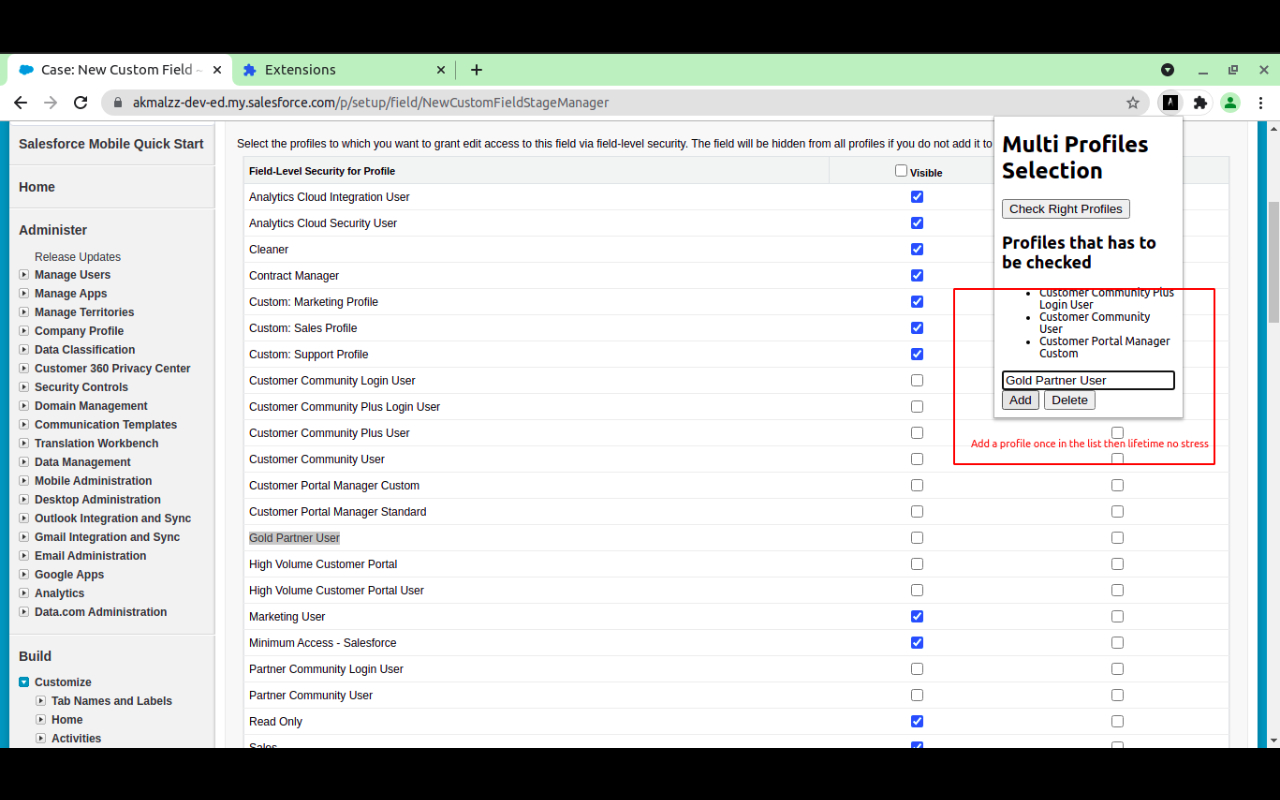Screen dimensions: 1280x800
Task: Check Read-Only for High Volume Customer Portal
Action: [1117, 564]
